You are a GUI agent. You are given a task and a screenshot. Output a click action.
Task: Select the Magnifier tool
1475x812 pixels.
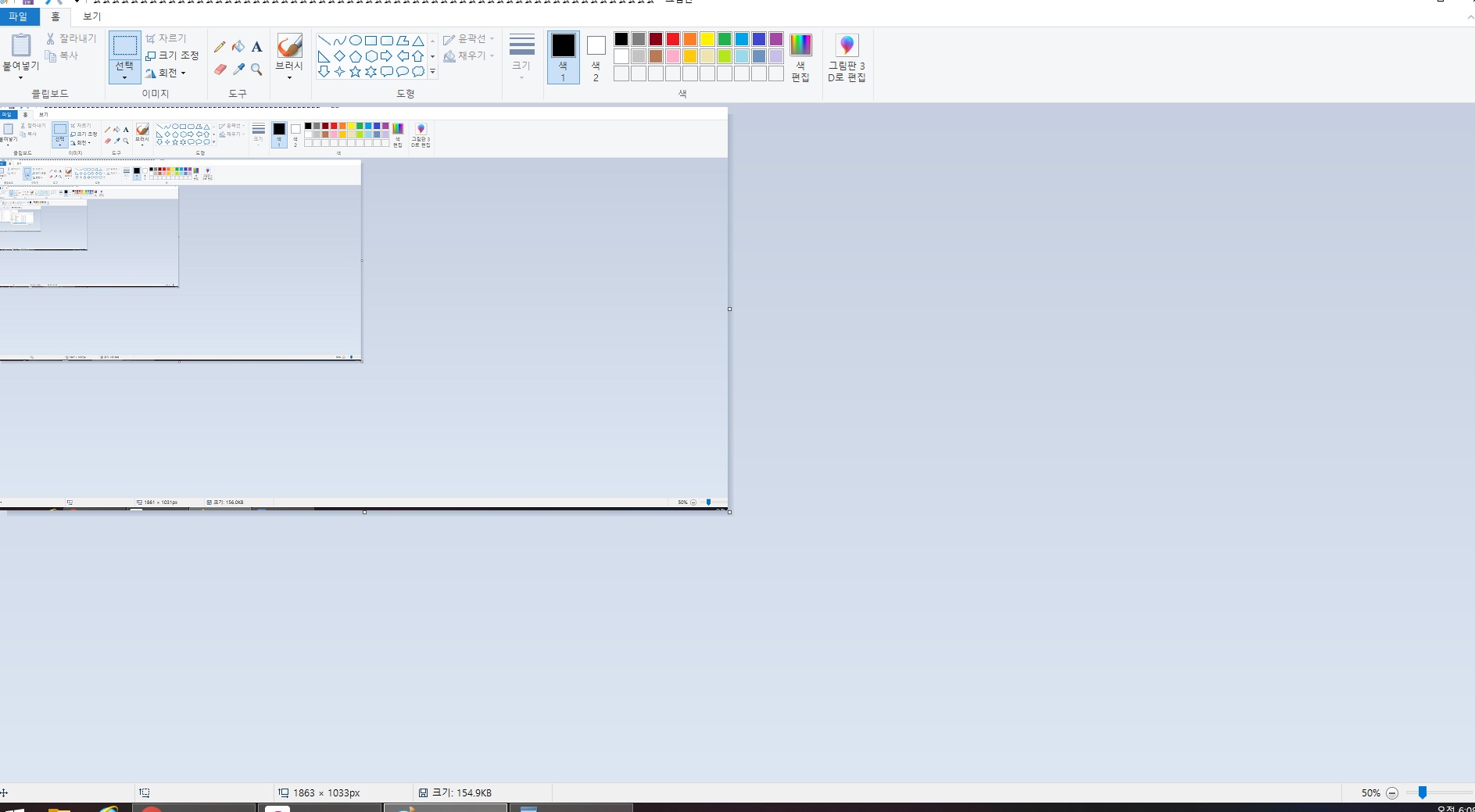click(x=256, y=70)
